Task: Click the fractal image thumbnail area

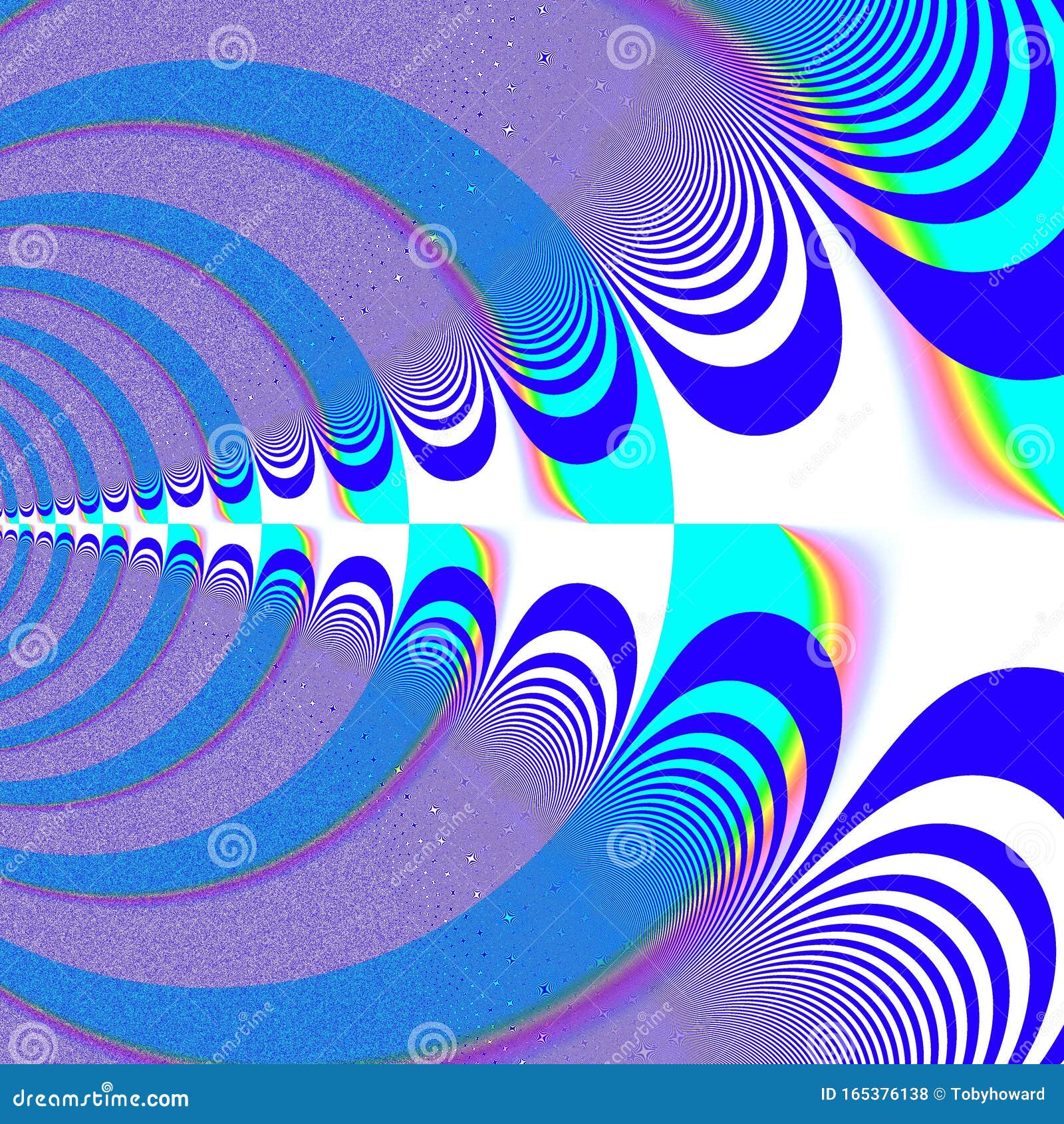Action: pyautogui.click(x=532, y=532)
